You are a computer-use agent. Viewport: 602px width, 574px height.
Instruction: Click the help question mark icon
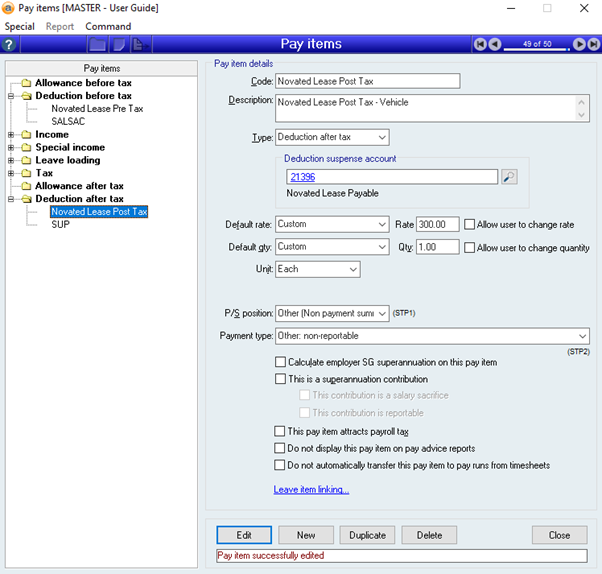[9, 45]
